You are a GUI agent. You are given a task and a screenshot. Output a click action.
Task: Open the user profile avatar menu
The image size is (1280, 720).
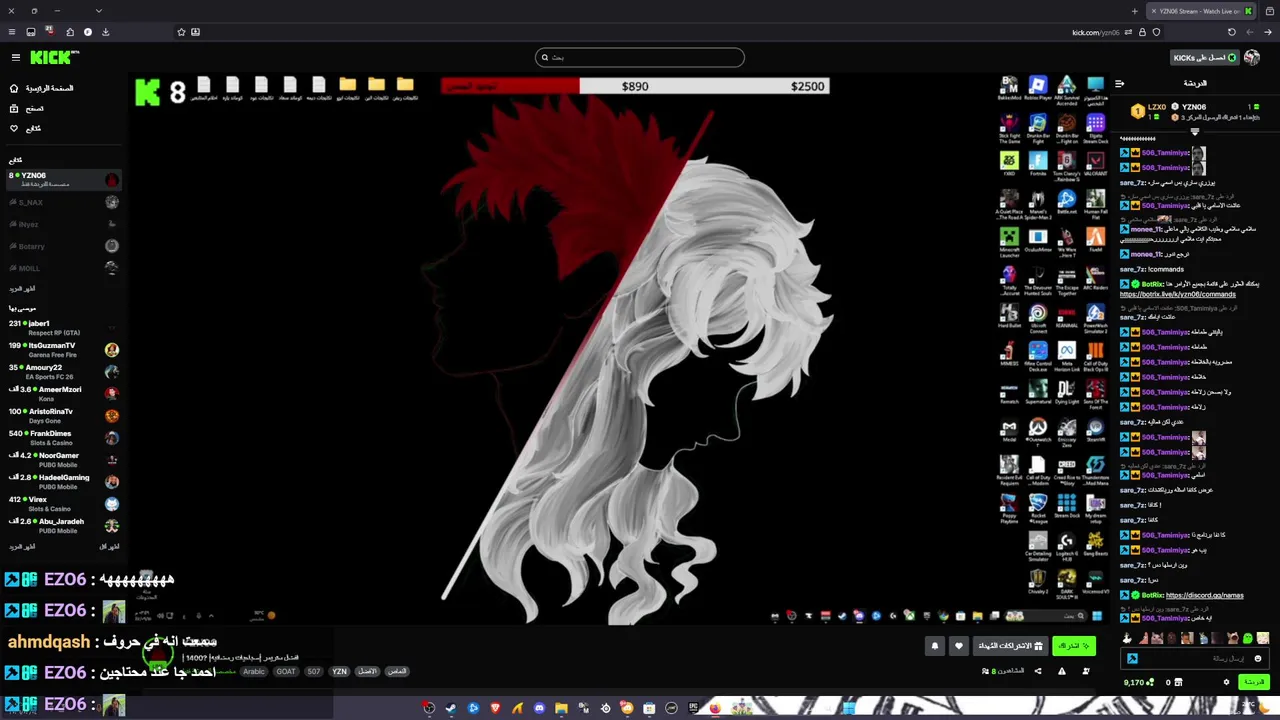click(1252, 58)
